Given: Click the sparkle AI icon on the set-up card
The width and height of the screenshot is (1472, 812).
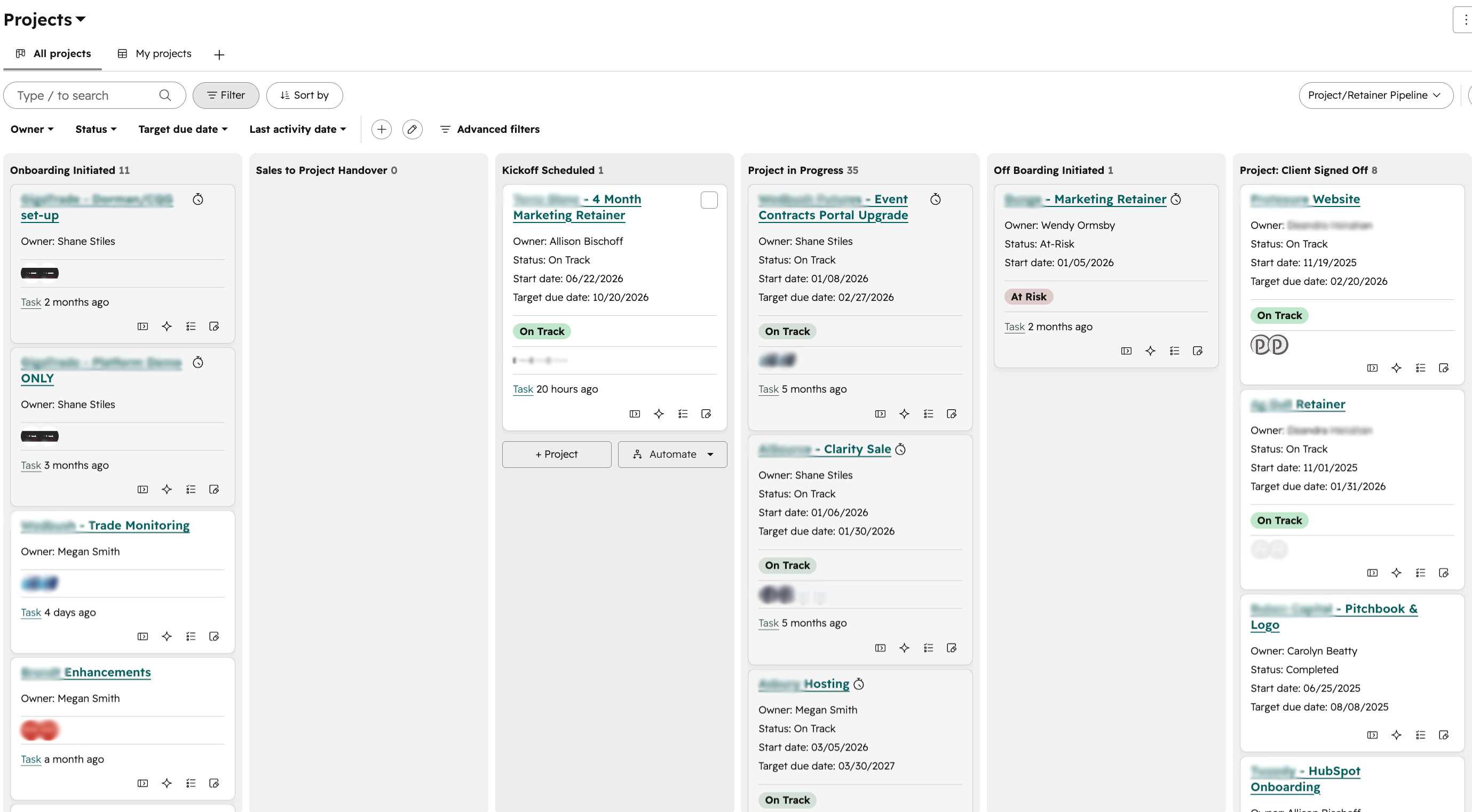Looking at the screenshot, I should 167,326.
